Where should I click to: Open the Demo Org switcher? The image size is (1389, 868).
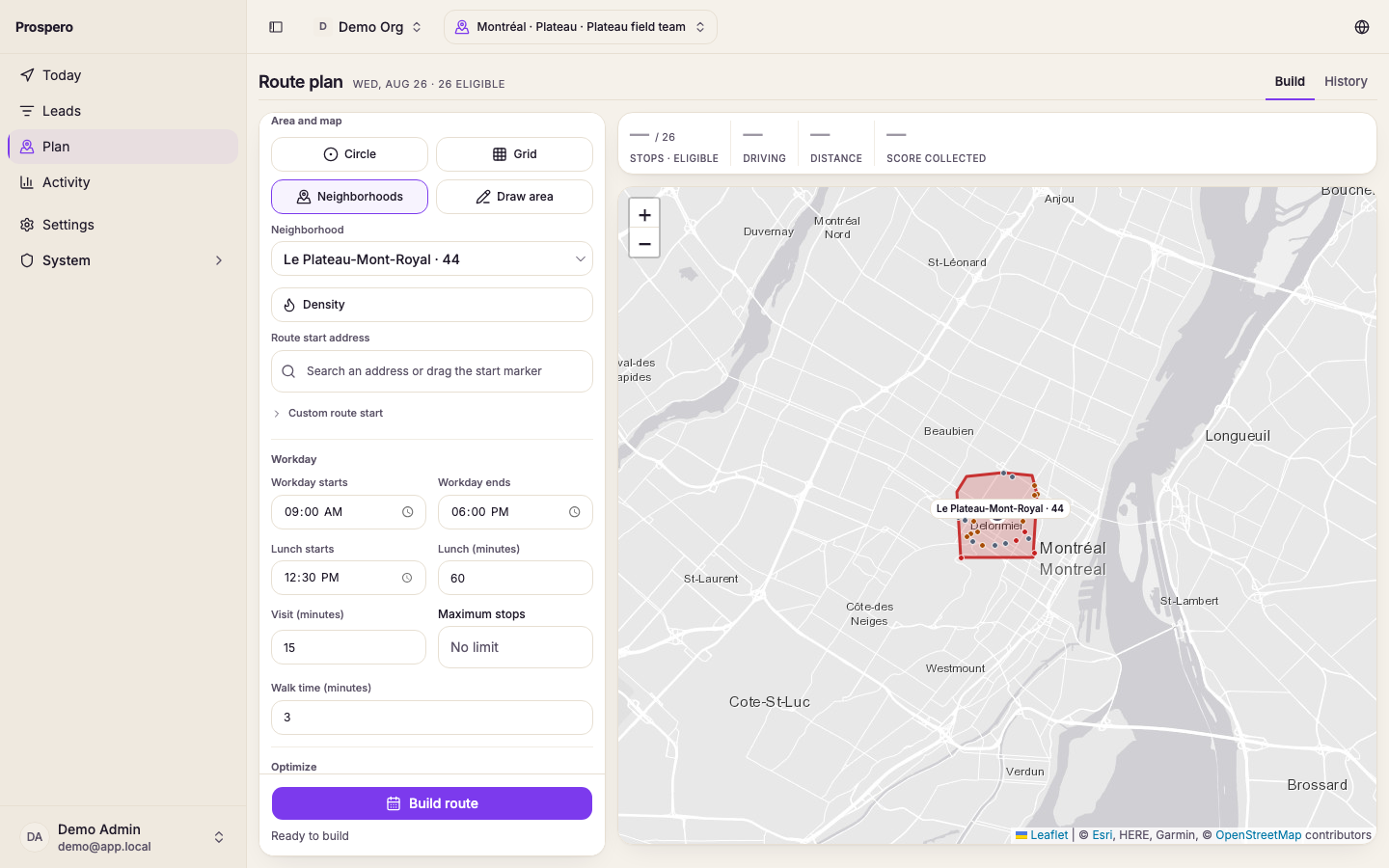(x=370, y=27)
